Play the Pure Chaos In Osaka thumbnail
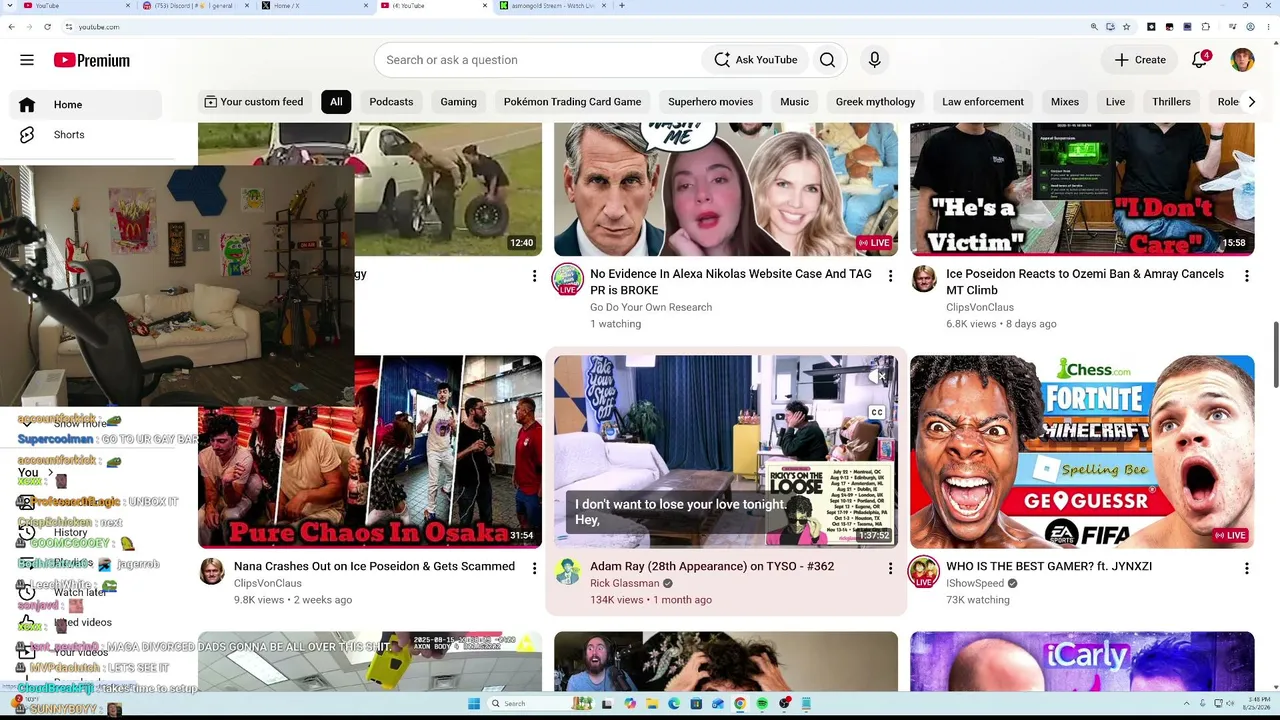Viewport: 1280px width, 720px height. click(370, 452)
